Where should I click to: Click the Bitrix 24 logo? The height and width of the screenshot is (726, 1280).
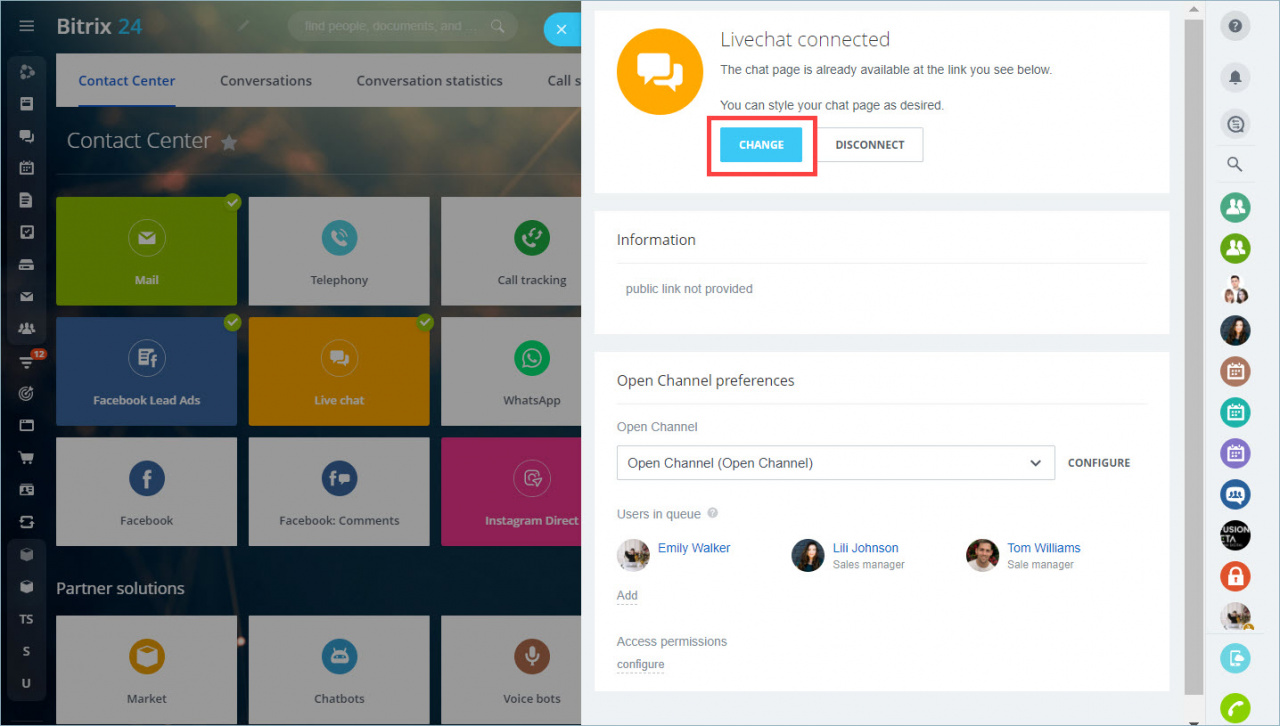[x=99, y=27]
